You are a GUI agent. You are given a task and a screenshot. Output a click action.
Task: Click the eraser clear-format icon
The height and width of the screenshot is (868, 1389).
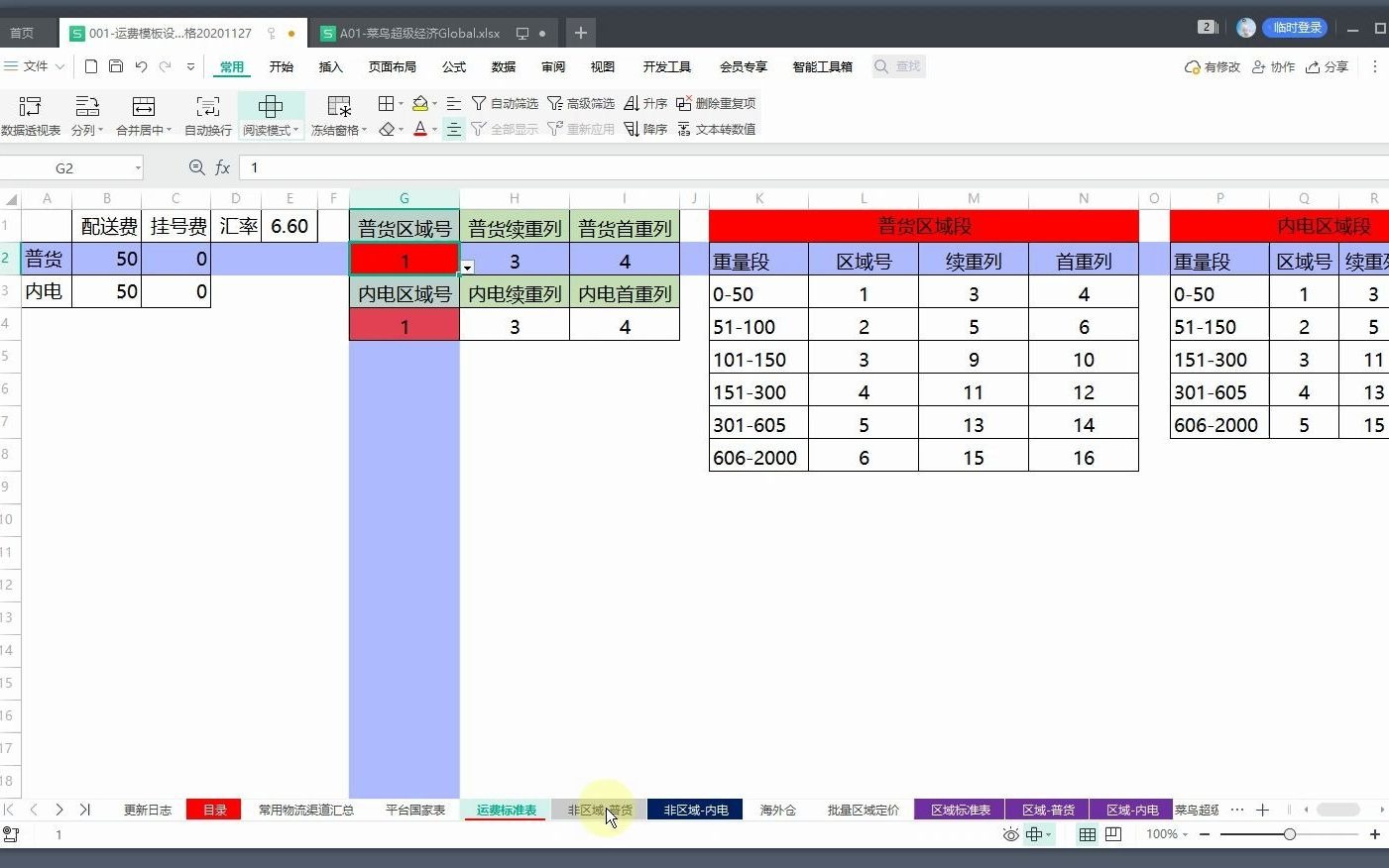tap(387, 129)
